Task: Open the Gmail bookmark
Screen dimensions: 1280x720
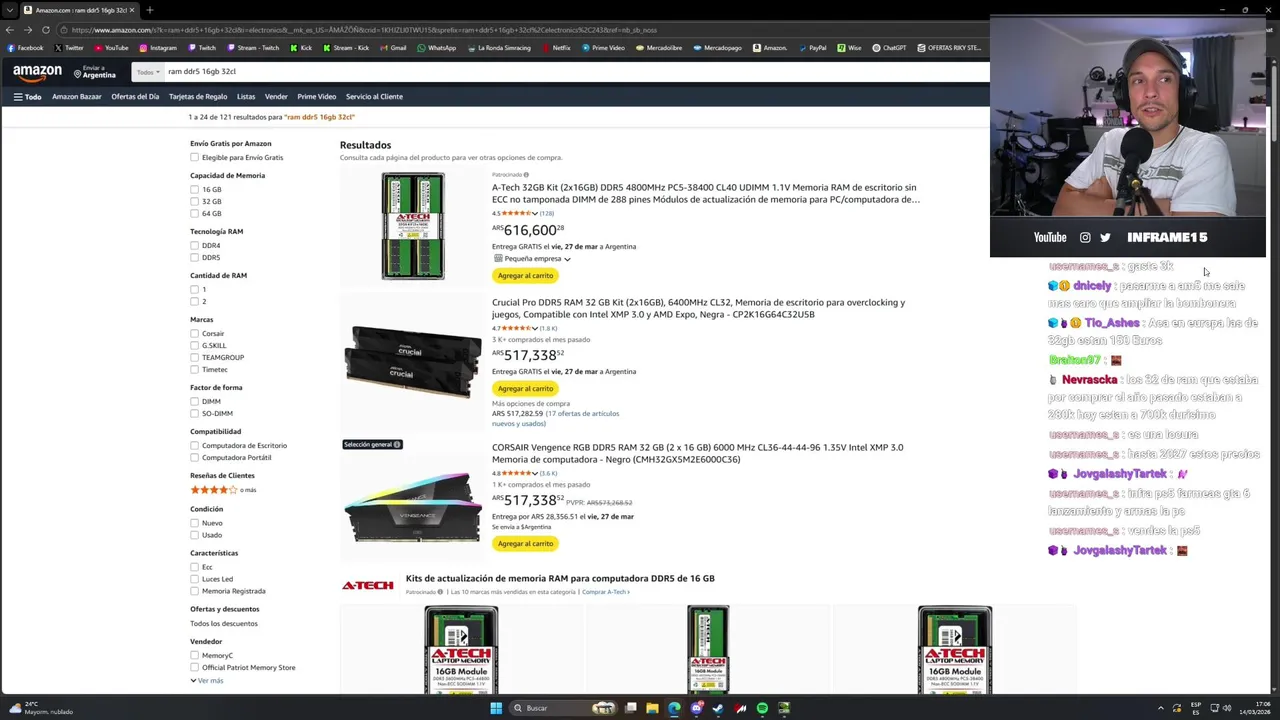Action: coord(392,48)
